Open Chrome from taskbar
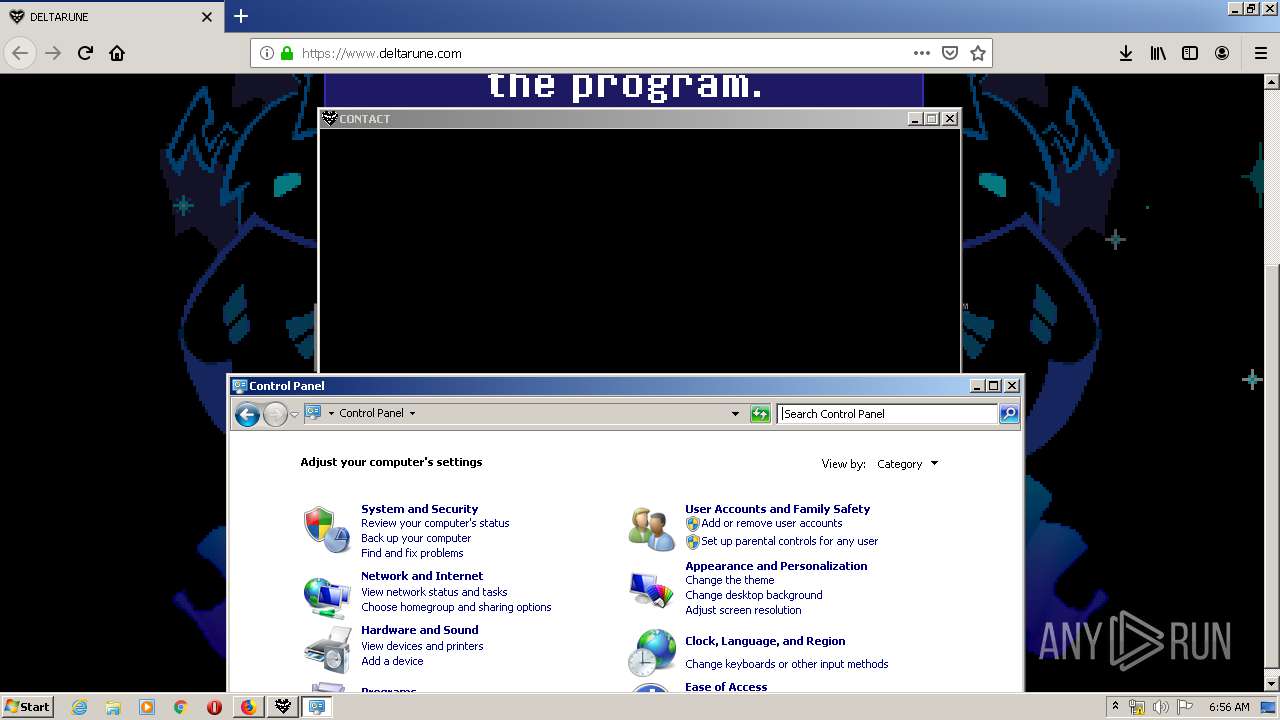Screen dimensions: 1280x720 [180, 707]
